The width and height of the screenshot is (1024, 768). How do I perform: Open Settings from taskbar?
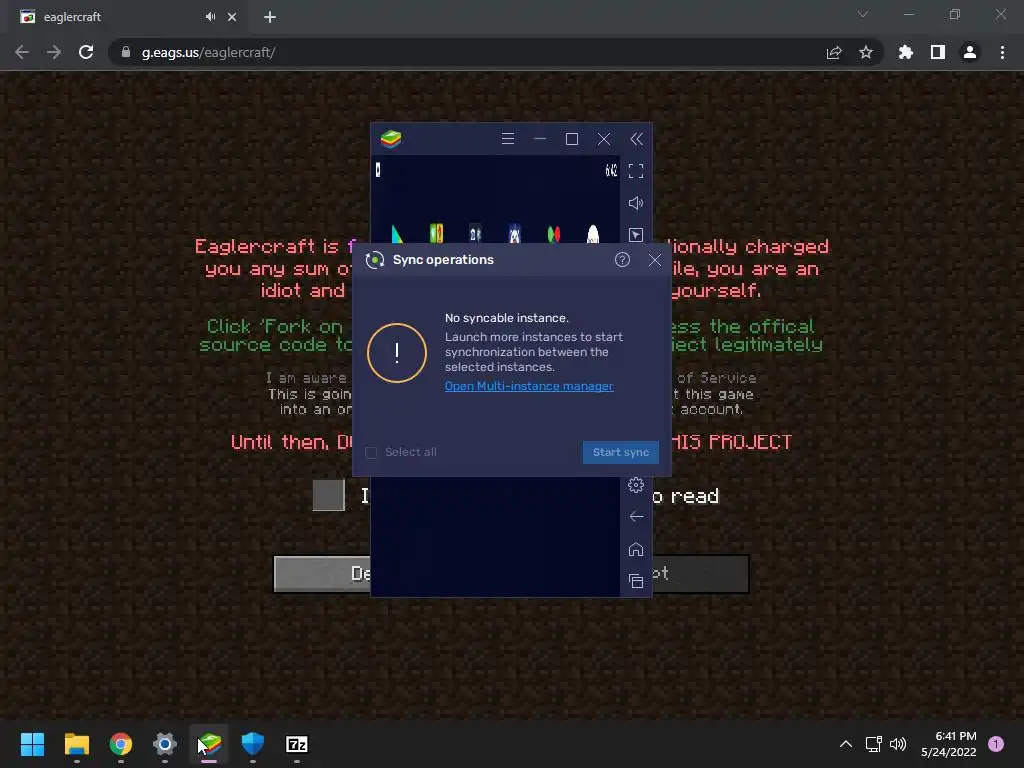tap(165, 744)
